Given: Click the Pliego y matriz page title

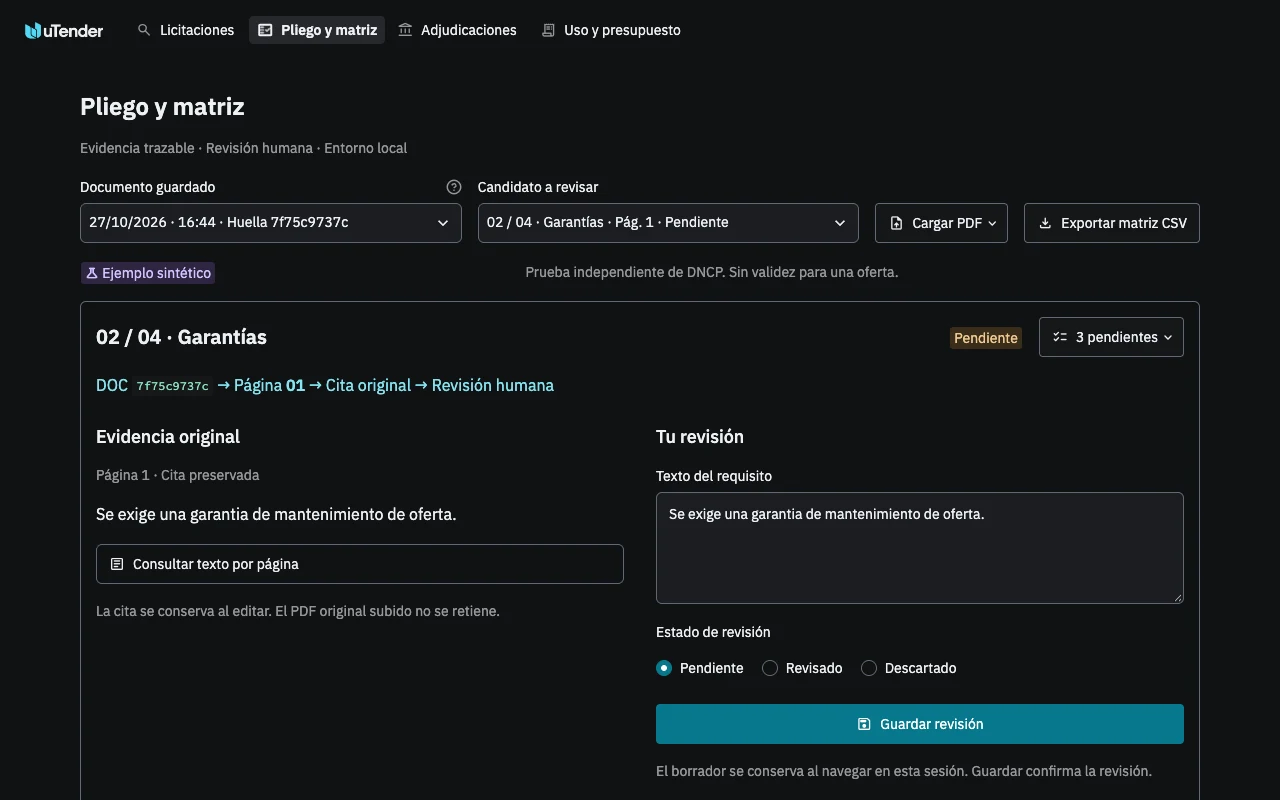Looking at the screenshot, I should (x=162, y=107).
